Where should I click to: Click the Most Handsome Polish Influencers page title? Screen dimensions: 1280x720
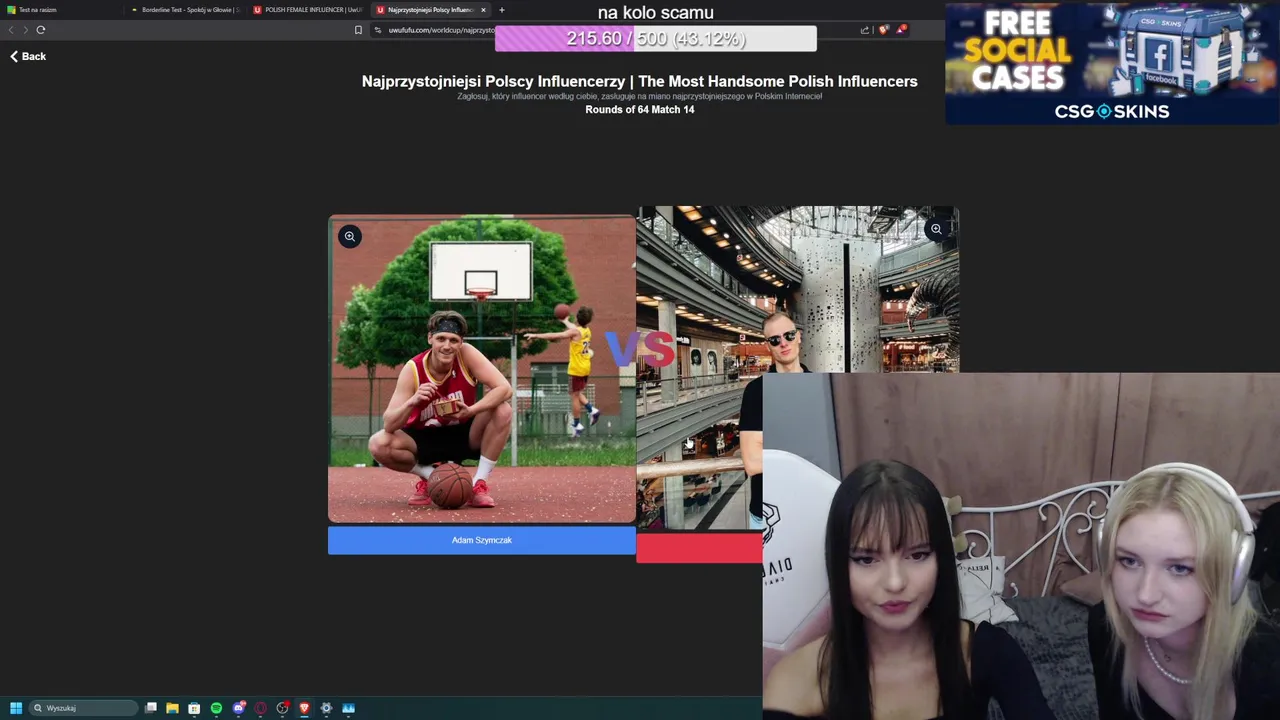640,81
